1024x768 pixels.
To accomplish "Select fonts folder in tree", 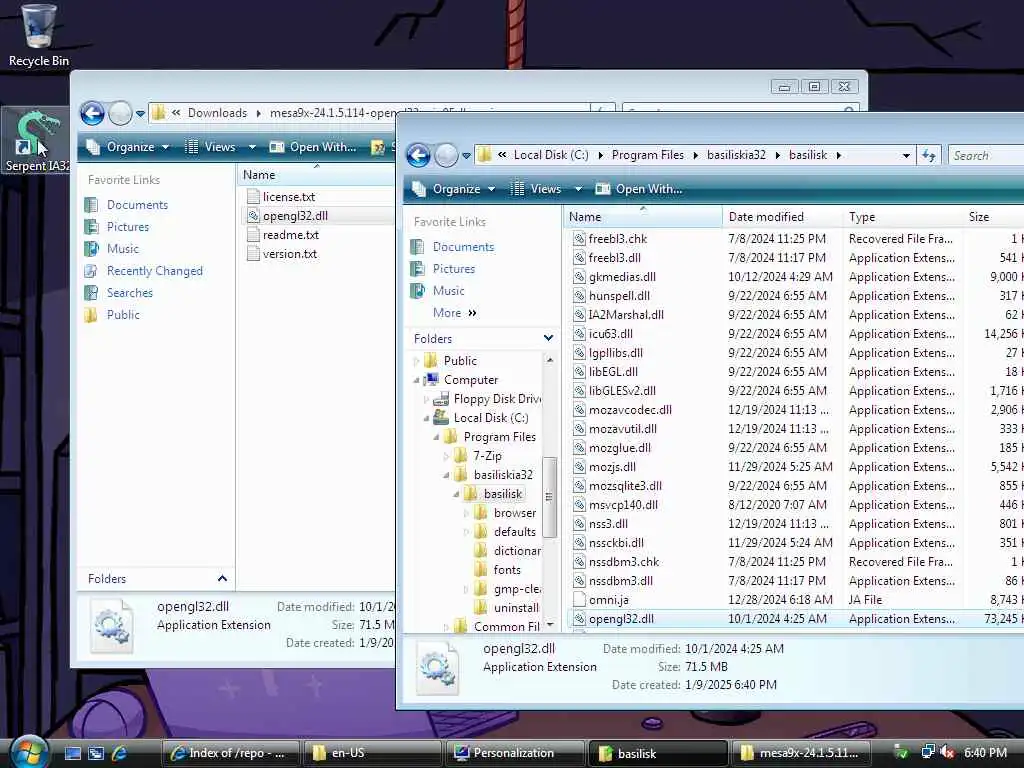I will pos(507,569).
